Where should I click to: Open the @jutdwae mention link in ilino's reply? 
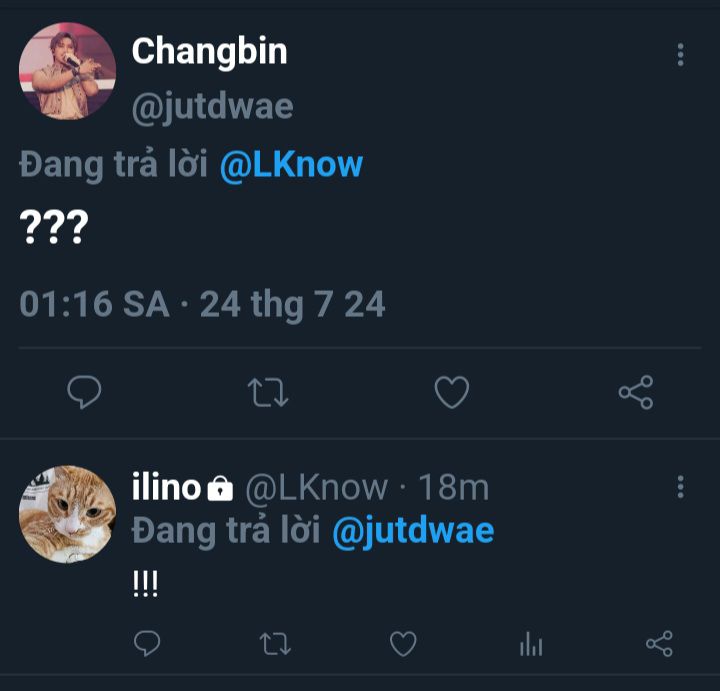412,530
